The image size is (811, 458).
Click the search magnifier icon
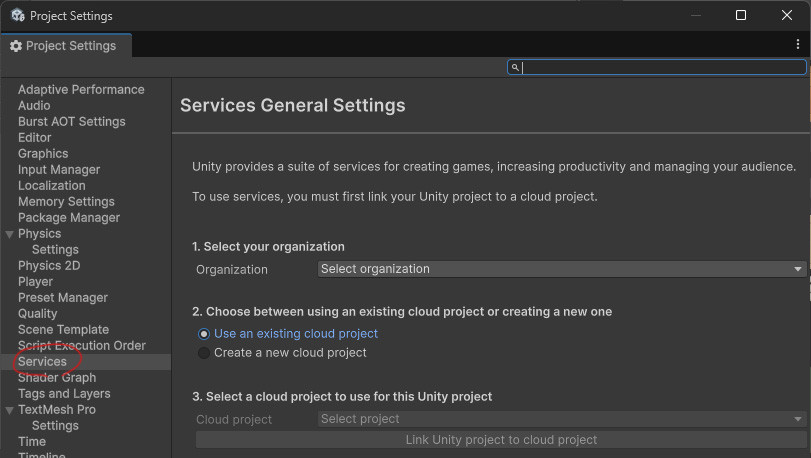(515, 68)
